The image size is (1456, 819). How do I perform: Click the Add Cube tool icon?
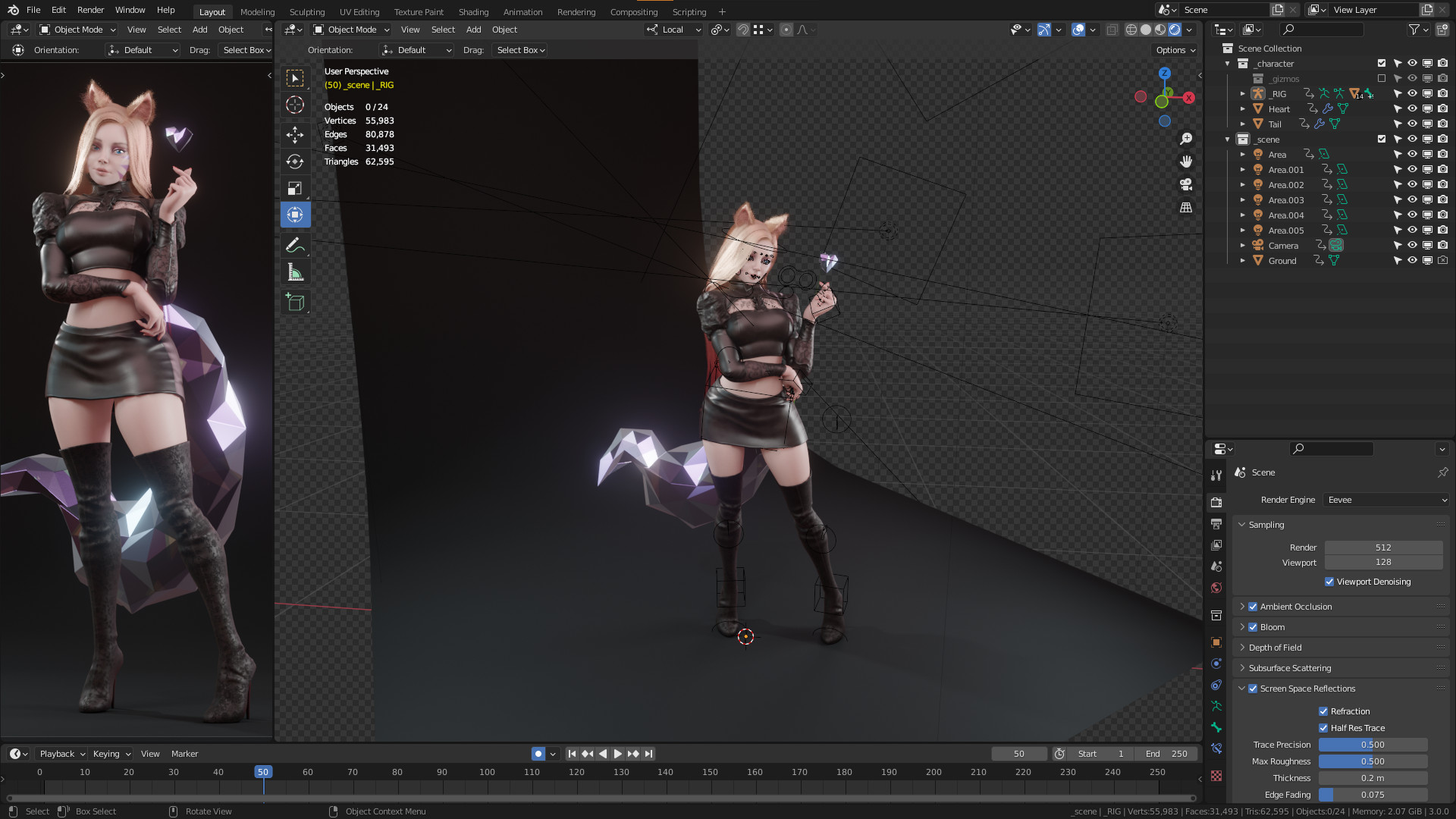click(x=295, y=302)
